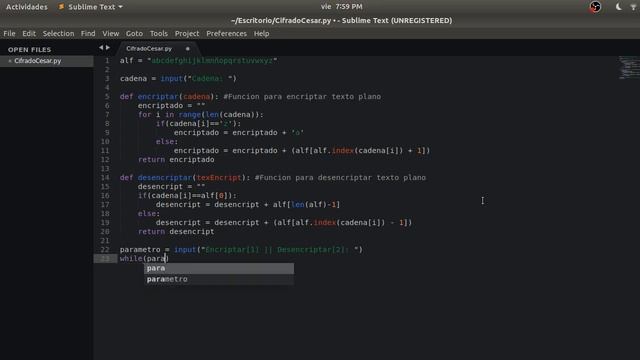The image size is (640, 360).
Task: Choose the 'para' autocomplete suggestion
Action: pos(219,268)
